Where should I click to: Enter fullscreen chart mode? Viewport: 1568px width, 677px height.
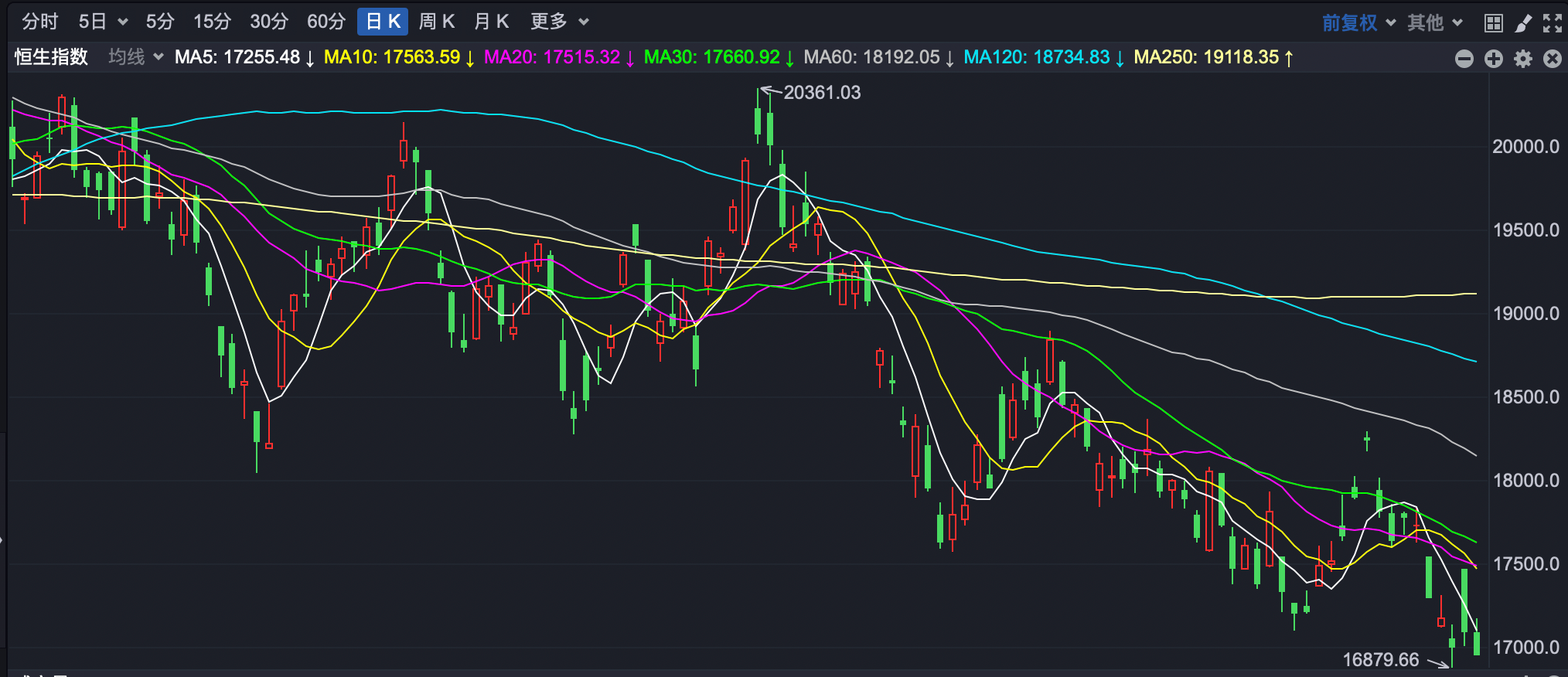pyautogui.click(x=1552, y=23)
